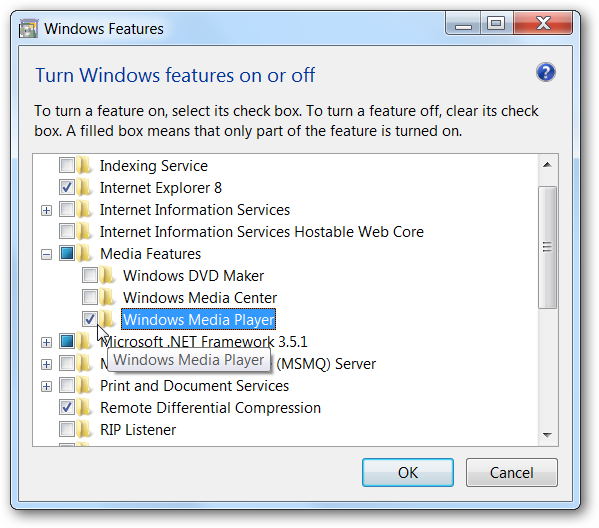Click the scrollbar down arrow in feature list
599x528 pixels.
[x=547, y=435]
